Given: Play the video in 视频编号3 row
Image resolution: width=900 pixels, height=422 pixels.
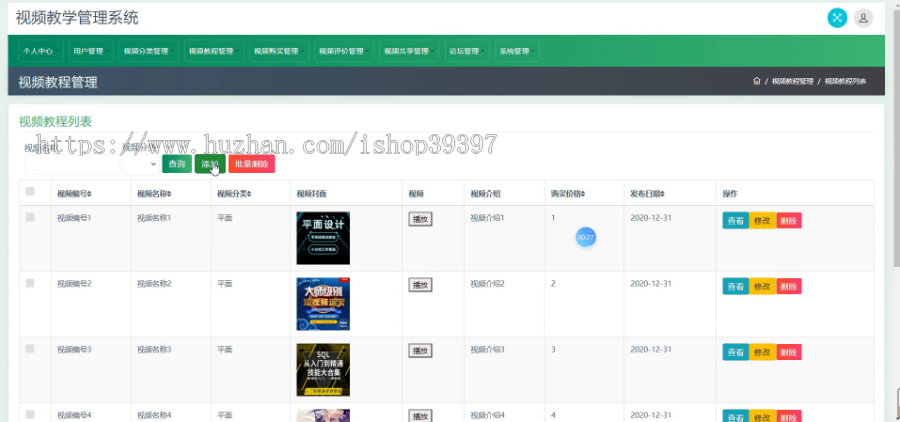Looking at the screenshot, I should 420,351.
